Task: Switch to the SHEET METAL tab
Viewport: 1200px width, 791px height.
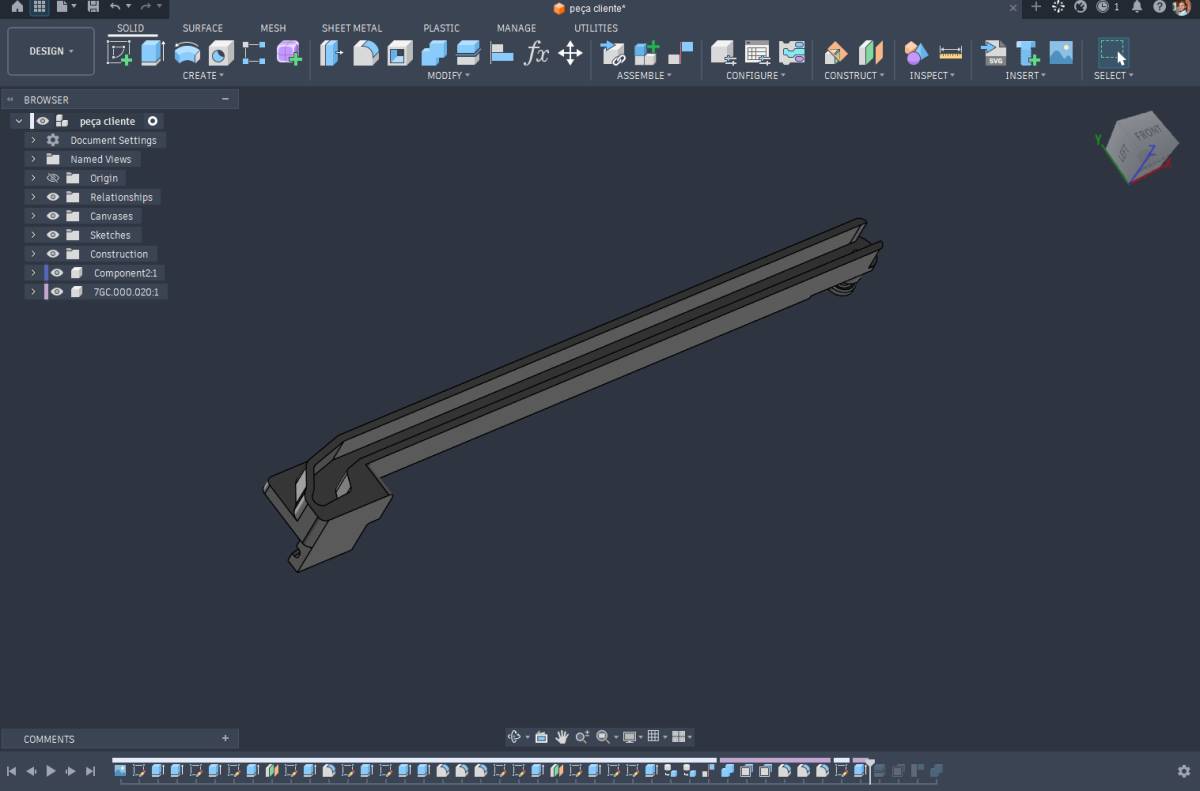Action: (x=352, y=28)
